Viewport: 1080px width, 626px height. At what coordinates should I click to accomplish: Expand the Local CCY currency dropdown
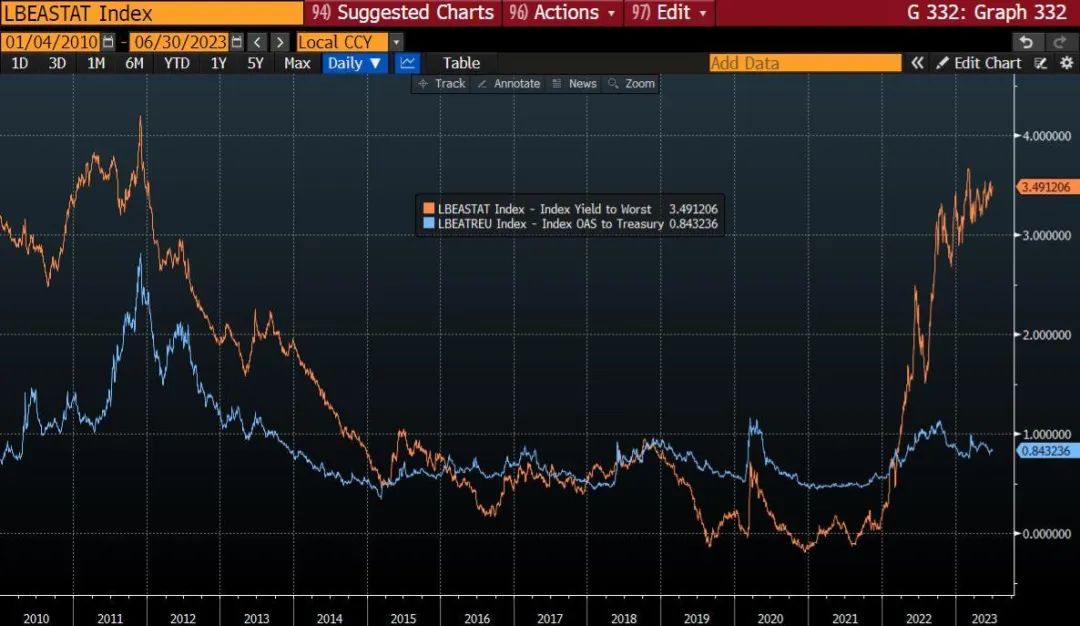point(396,42)
